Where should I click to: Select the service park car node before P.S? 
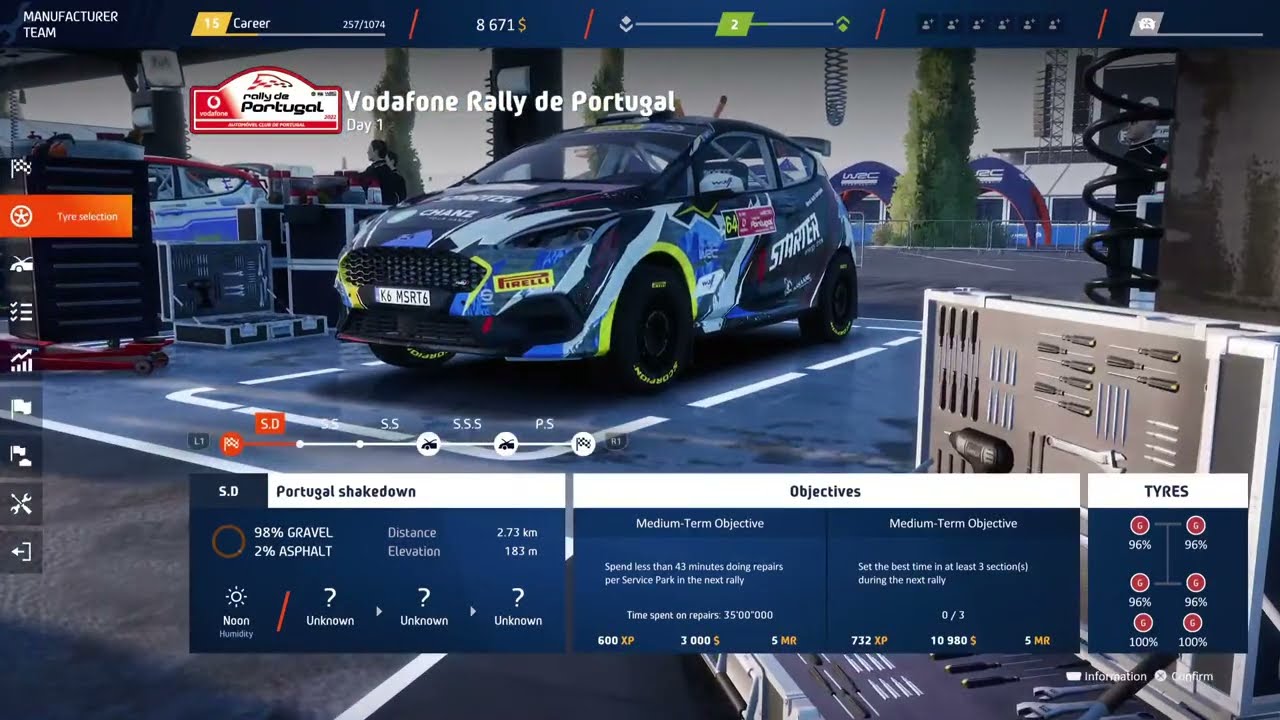[x=506, y=444]
